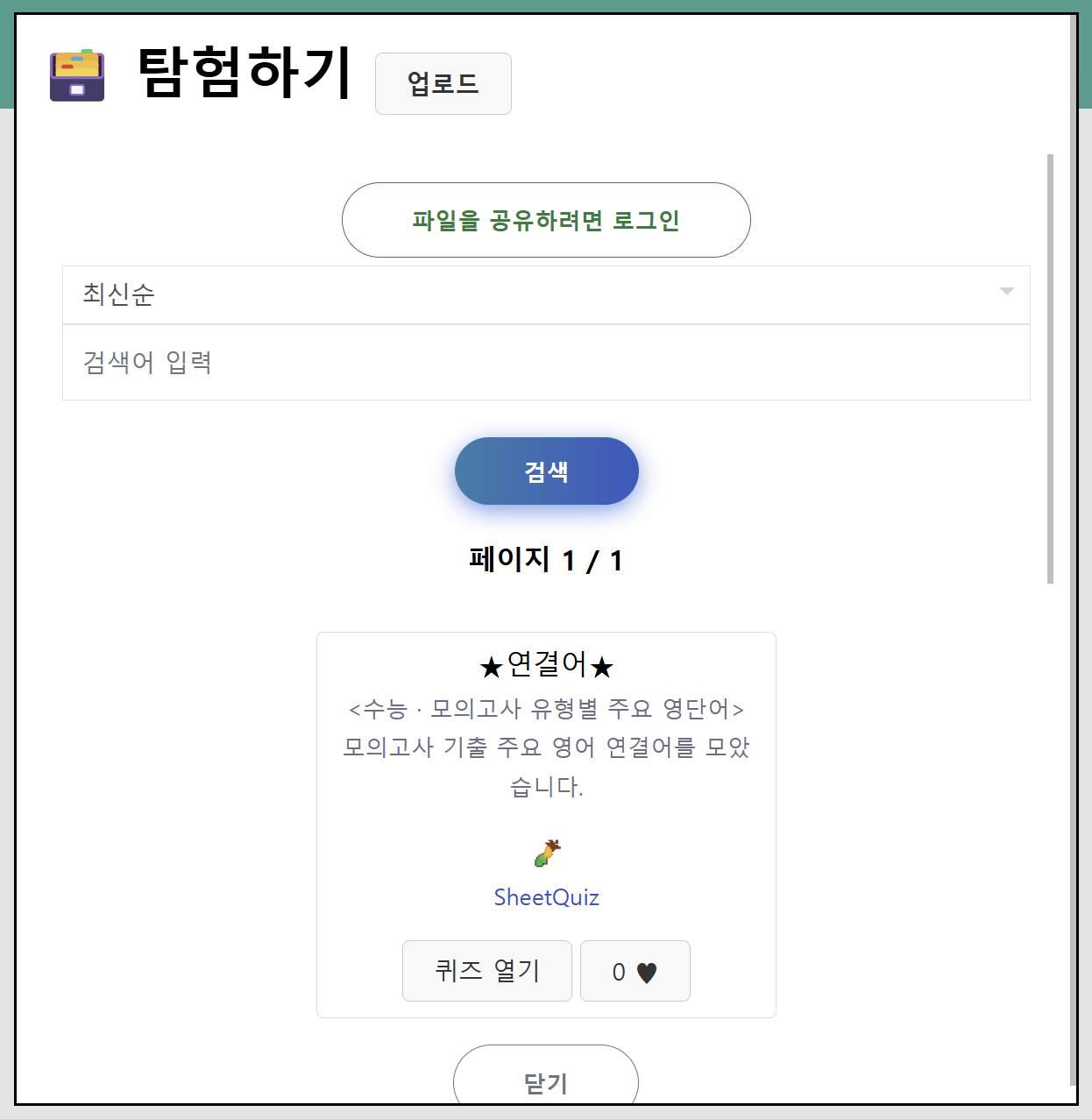Click the 업로드 button
This screenshot has height=1119, width=1092.
(443, 83)
